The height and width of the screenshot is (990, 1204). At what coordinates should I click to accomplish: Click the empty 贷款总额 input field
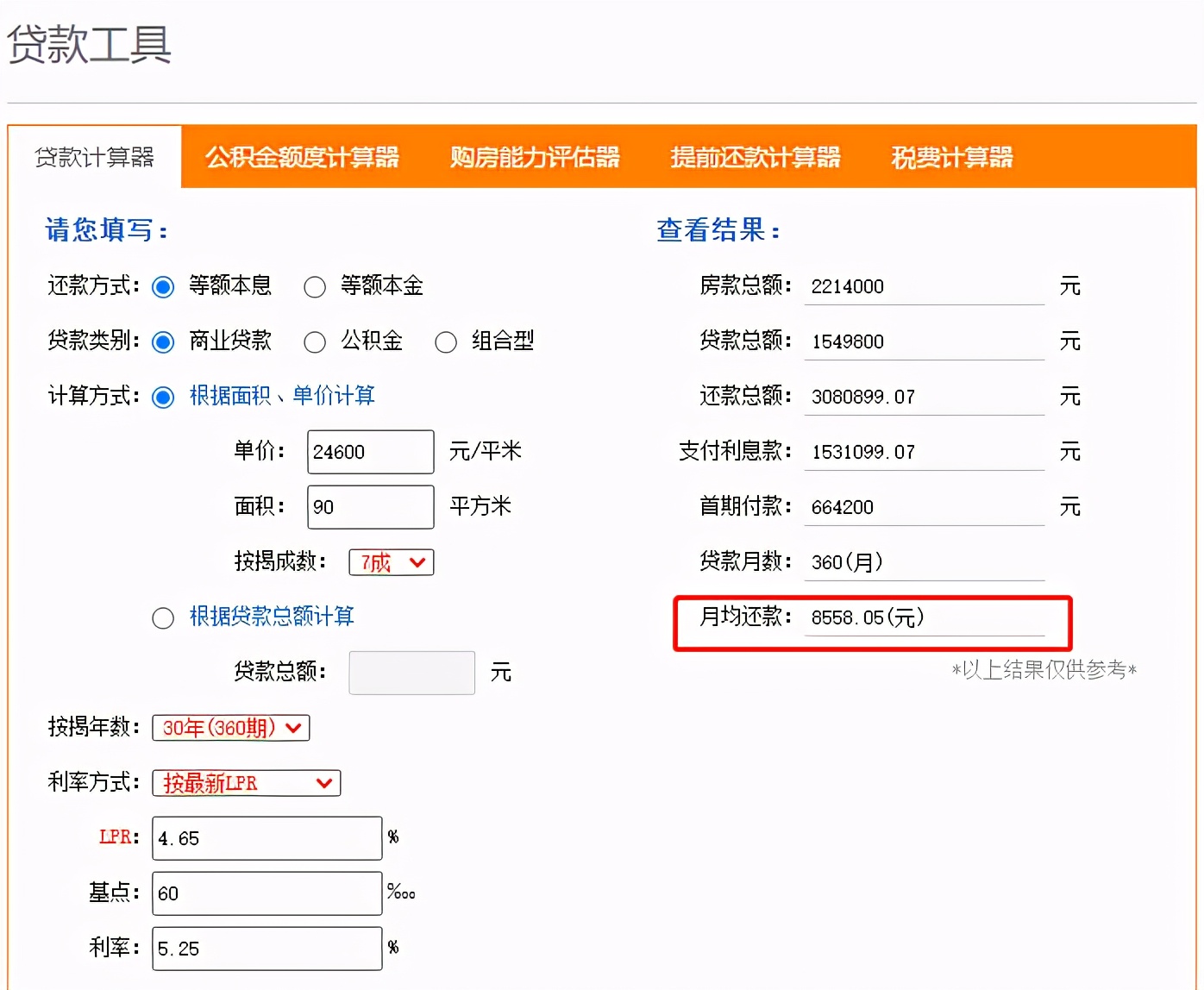click(x=411, y=673)
